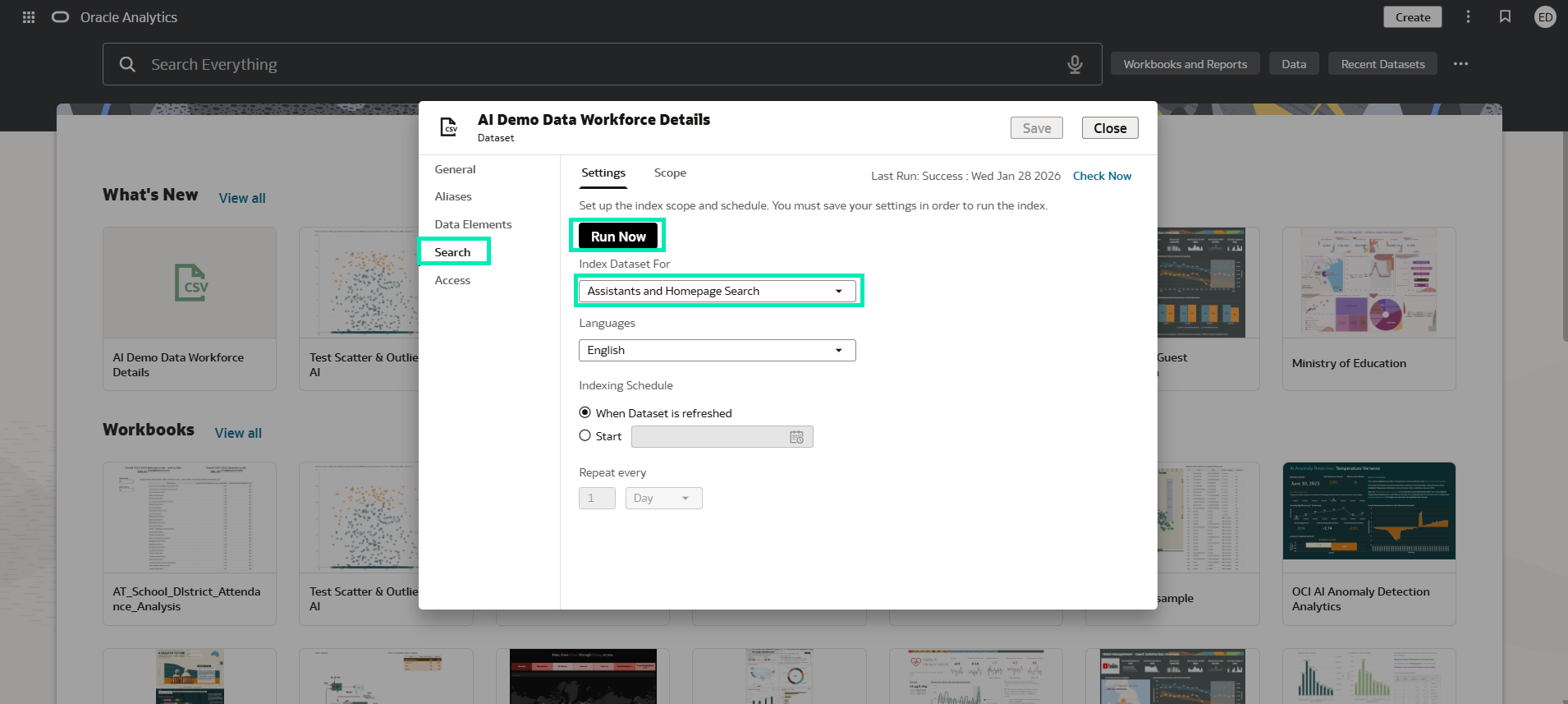Image resolution: width=1568 pixels, height=704 pixels.
Task: Click the bookmark icon in header
Action: click(1505, 17)
